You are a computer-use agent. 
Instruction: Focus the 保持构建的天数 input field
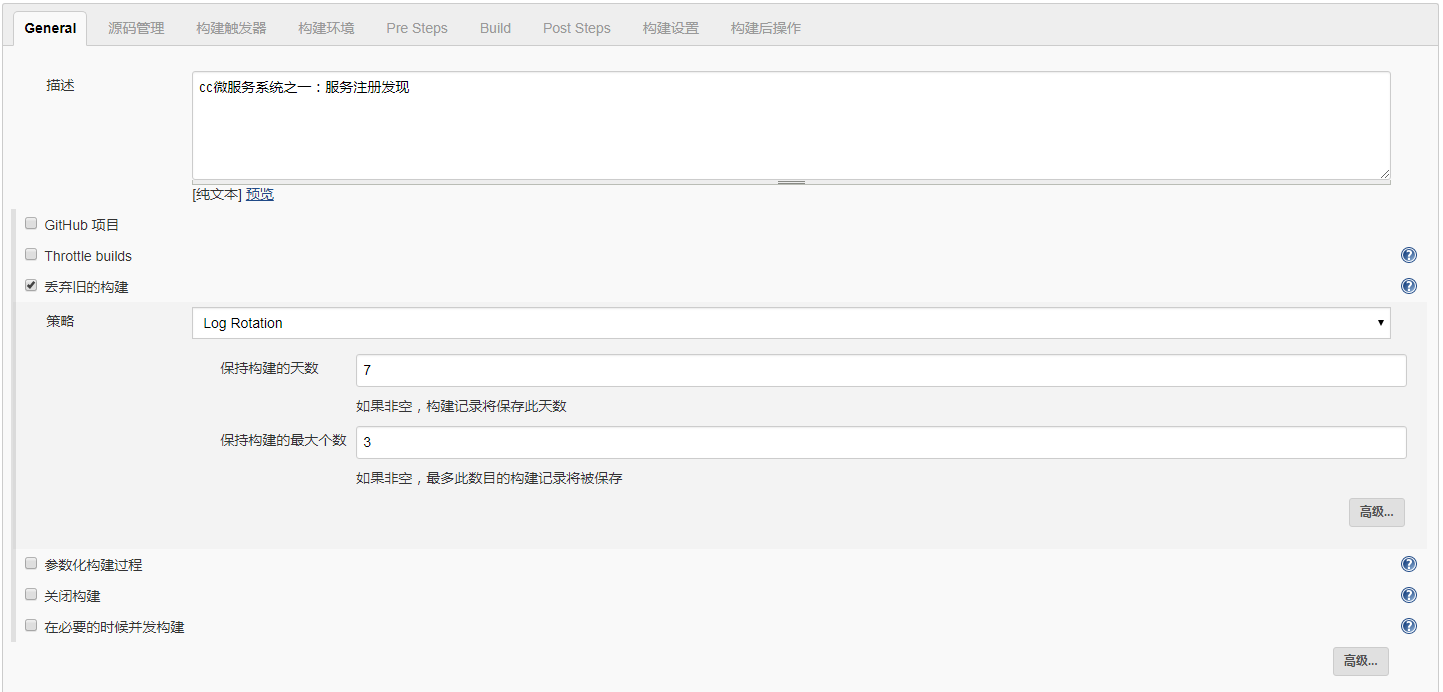pos(881,370)
